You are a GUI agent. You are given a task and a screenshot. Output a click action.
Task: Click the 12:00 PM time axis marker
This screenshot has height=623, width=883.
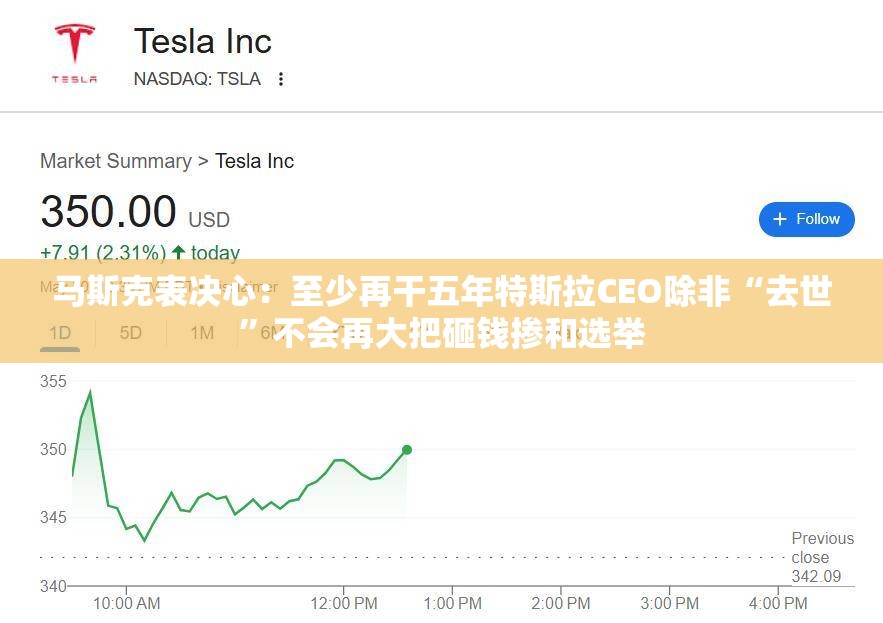point(344,603)
